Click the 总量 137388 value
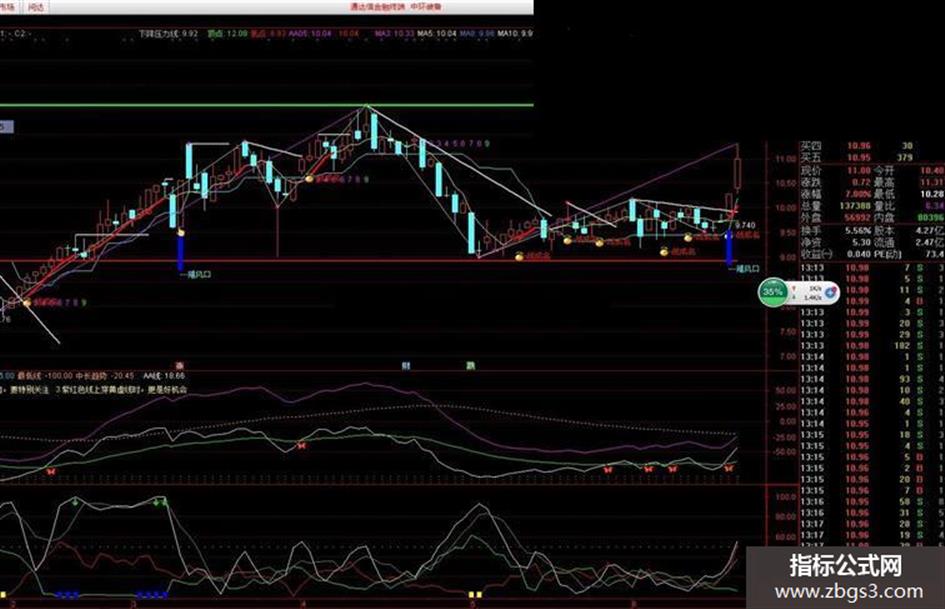Image resolution: width=945 pixels, height=609 pixels. pos(855,206)
